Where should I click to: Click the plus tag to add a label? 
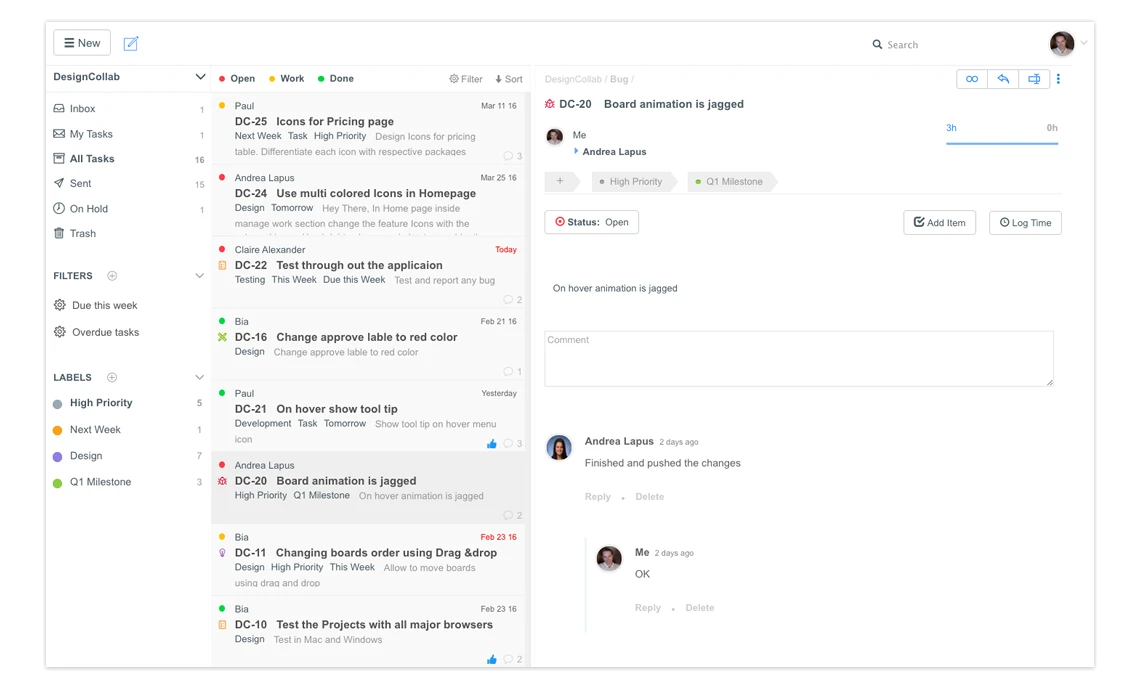click(560, 182)
